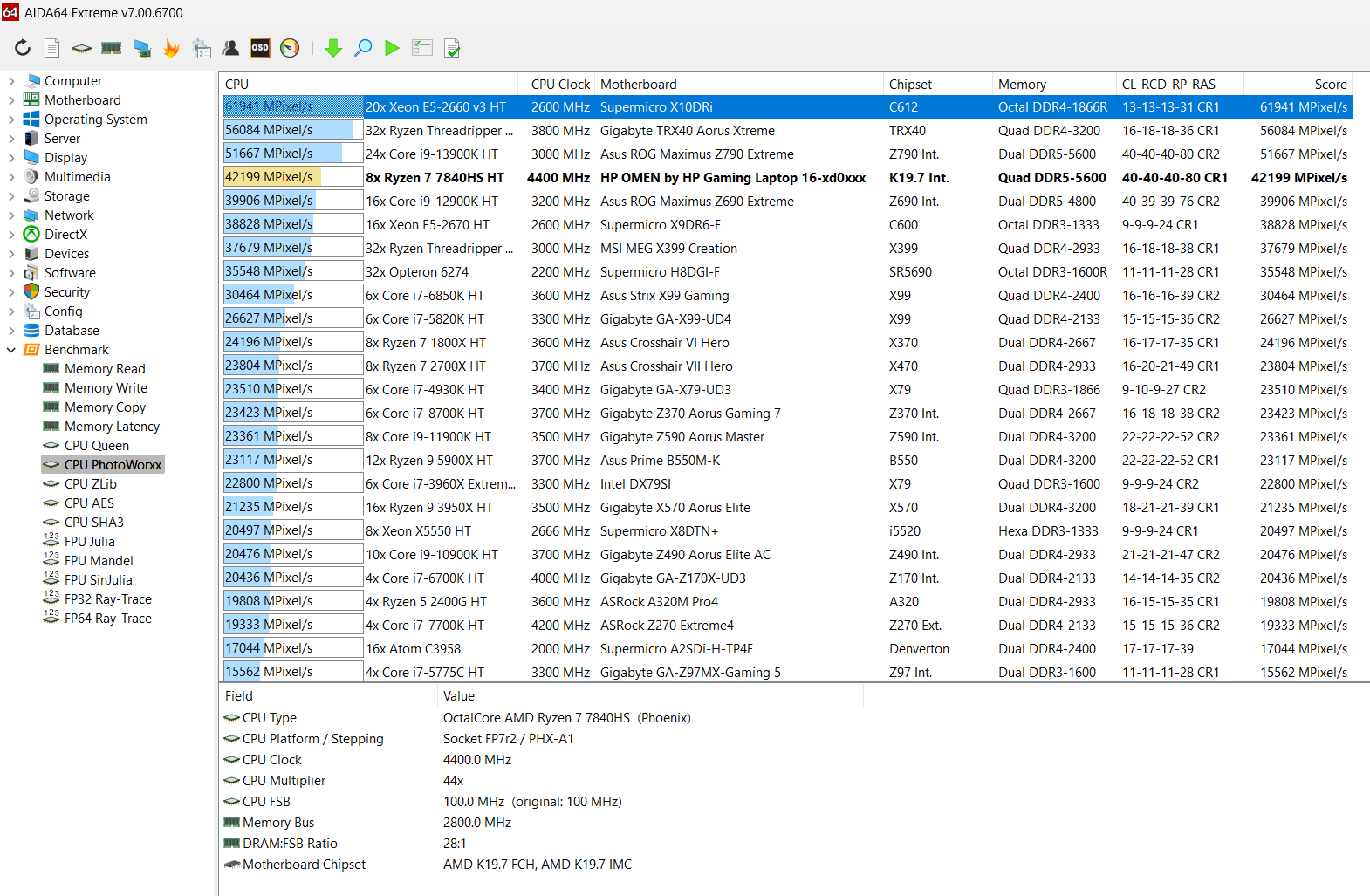Sort by the Motherboard column header
The height and width of the screenshot is (896, 1370).
(739, 85)
